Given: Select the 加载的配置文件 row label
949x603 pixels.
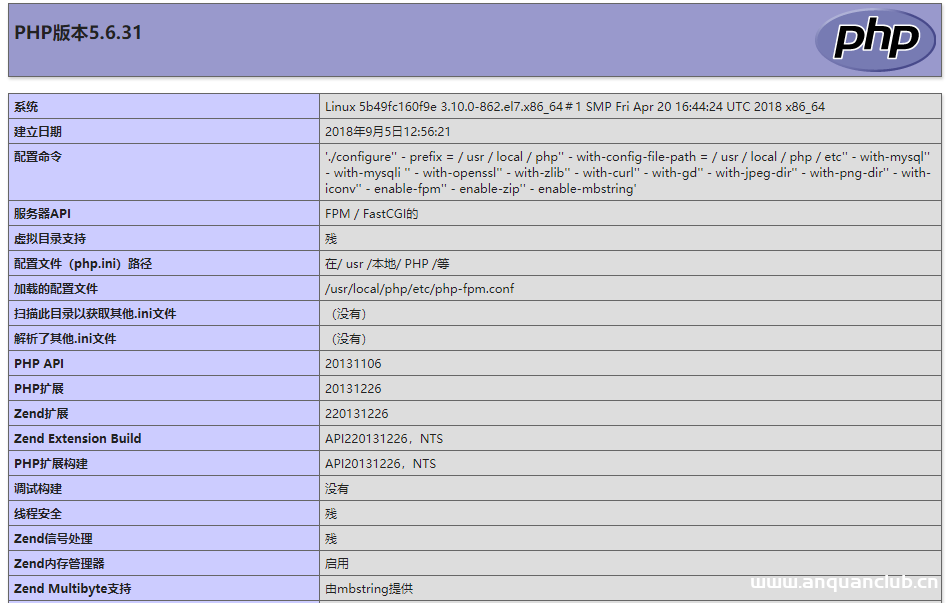Looking at the screenshot, I should (x=56, y=289).
